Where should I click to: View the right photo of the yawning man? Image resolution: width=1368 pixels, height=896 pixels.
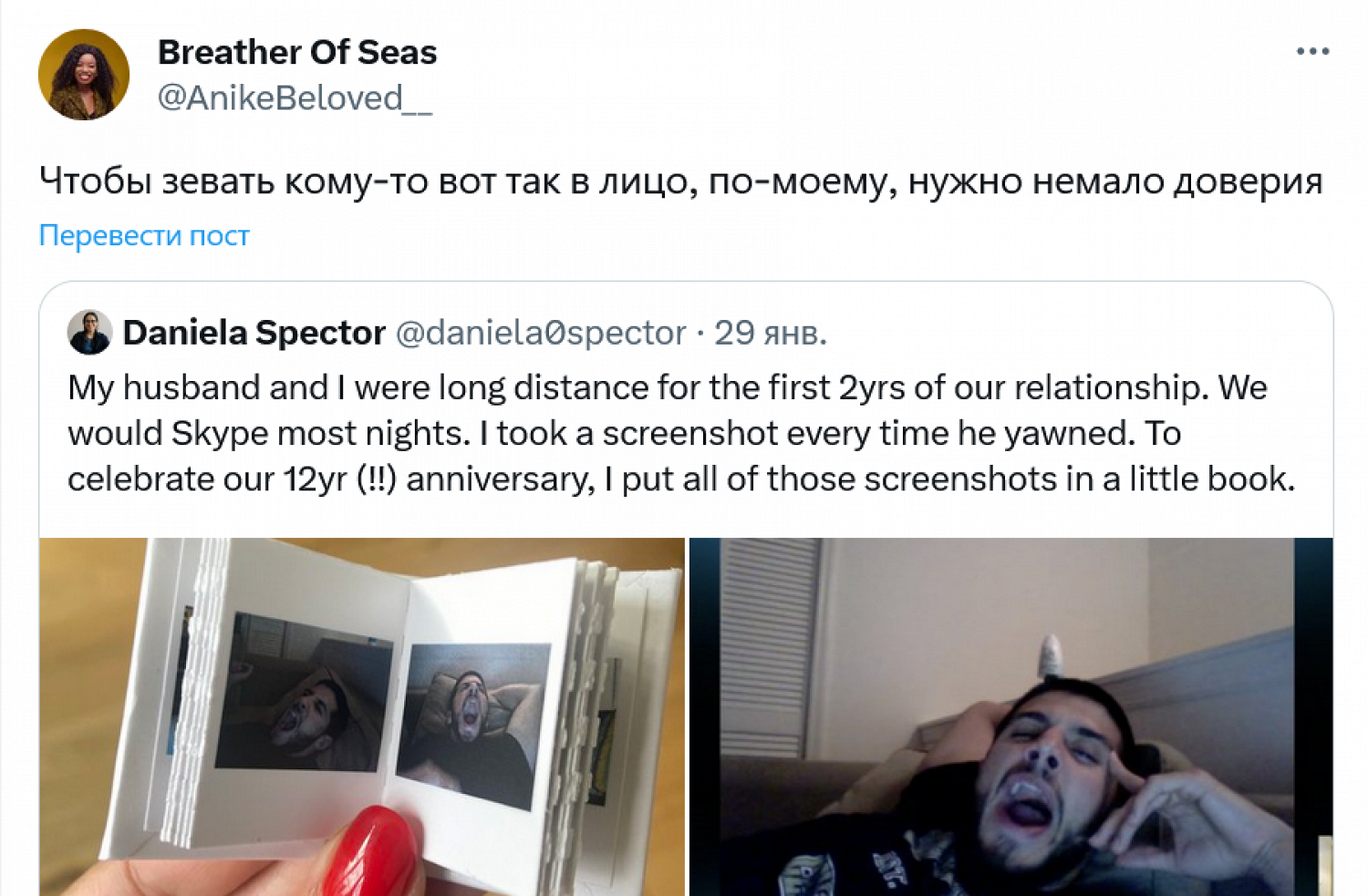tap(1010, 716)
